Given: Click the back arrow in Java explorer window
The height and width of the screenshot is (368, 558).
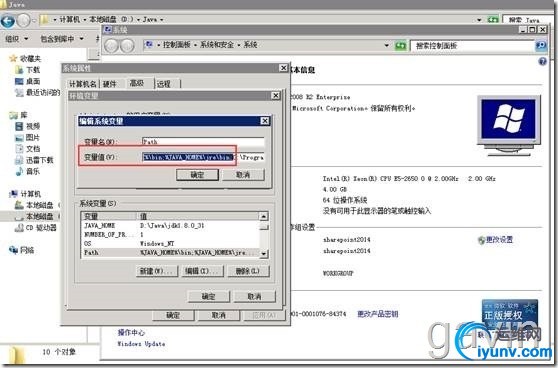Looking at the screenshot, I should [x=8, y=21].
